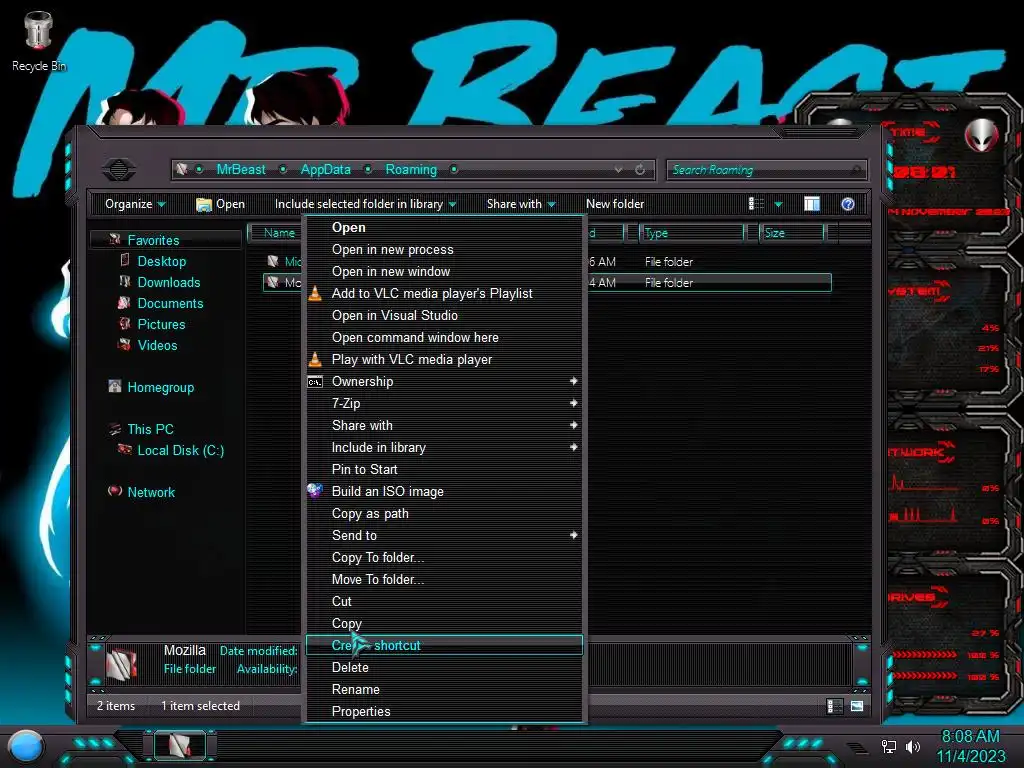Image resolution: width=1024 pixels, height=768 pixels.
Task: Click the Build an ISO image disc icon
Action: click(x=315, y=491)
